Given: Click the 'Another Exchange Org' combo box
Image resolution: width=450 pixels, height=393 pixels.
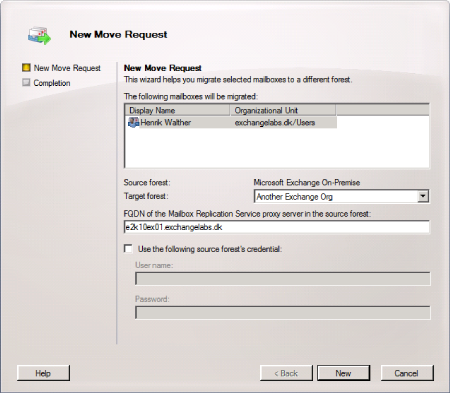Looking at the screenshot, I should 341,196.
